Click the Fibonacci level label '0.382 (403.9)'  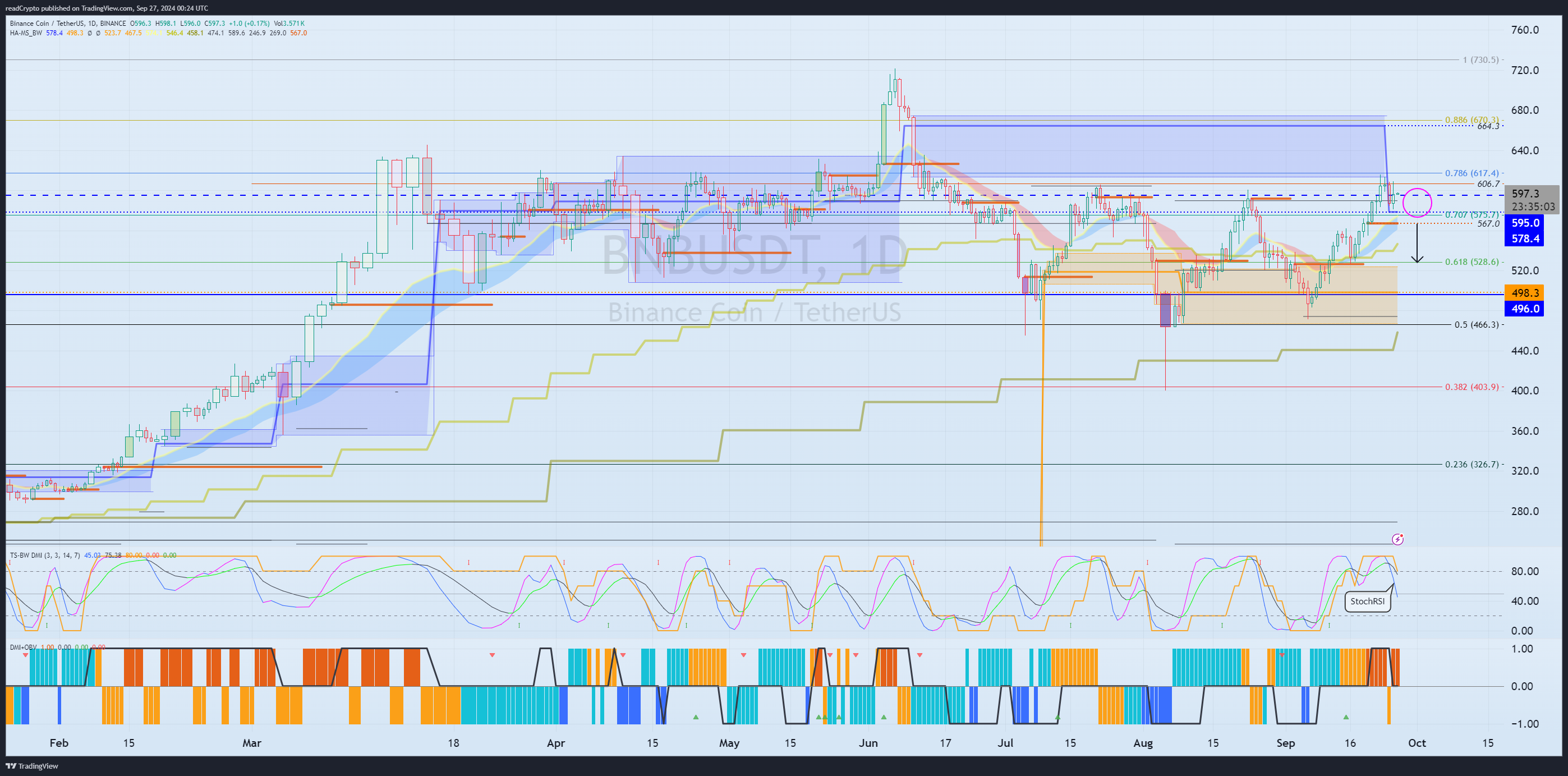pos(1472,387)
